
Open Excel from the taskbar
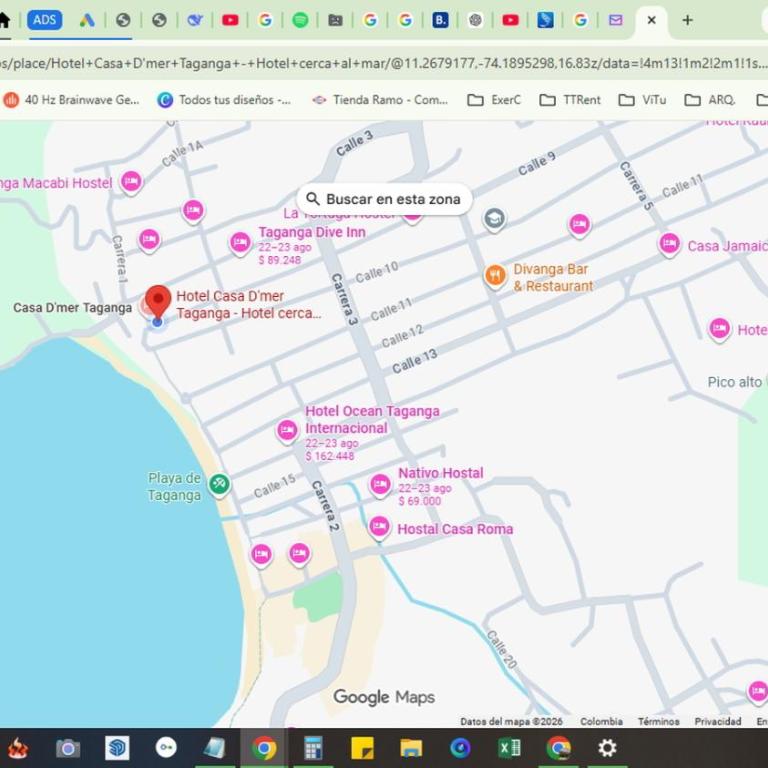click(509, 748)
